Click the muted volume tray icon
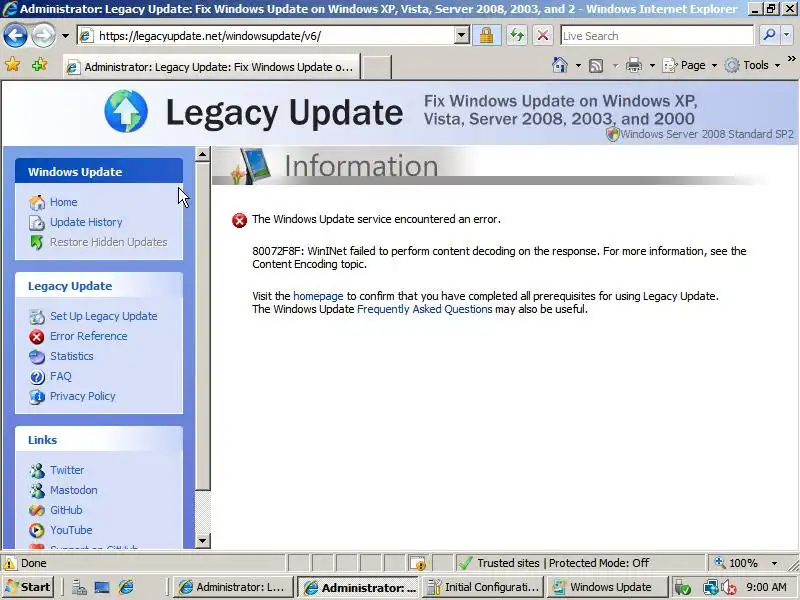Image resolution: width=800 pixels, height=600 pixels. [x=729, y=588]
